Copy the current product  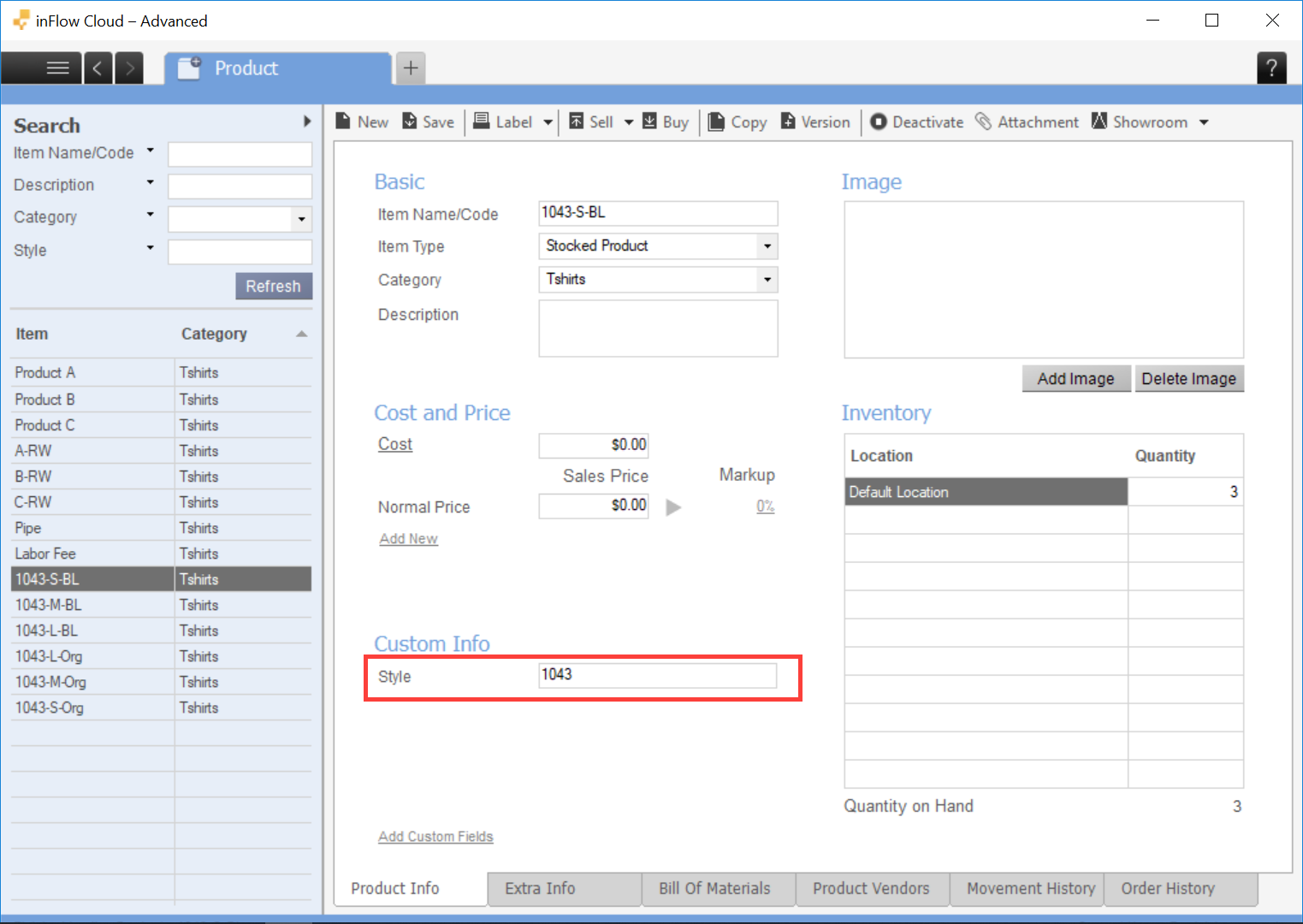pos(737,121)
